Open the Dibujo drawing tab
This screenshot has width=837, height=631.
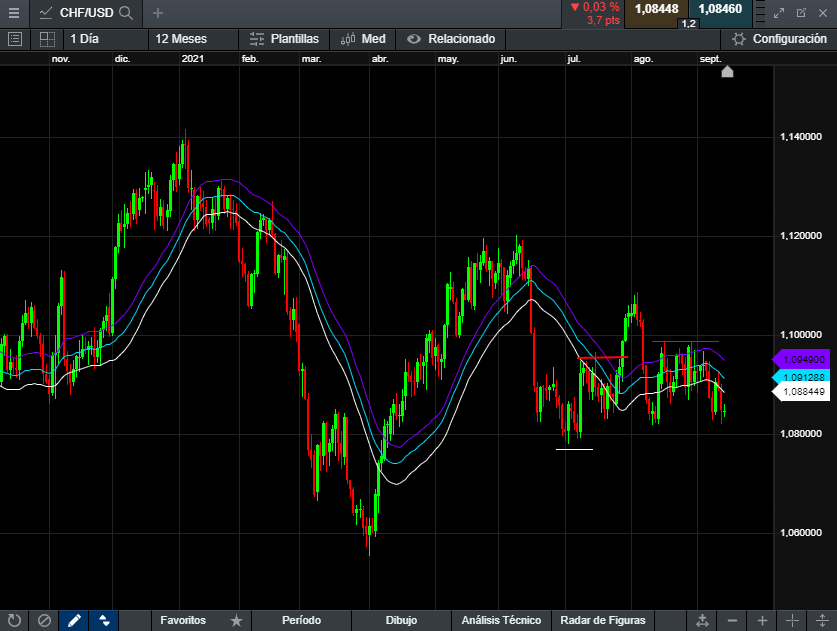[401, 620]
